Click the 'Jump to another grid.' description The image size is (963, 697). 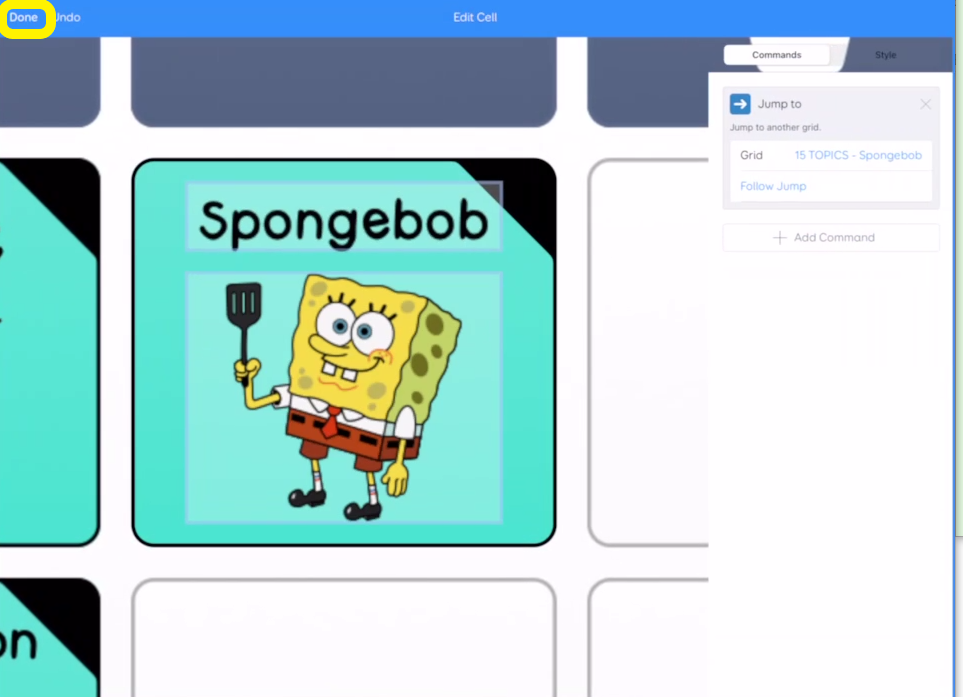775,128
